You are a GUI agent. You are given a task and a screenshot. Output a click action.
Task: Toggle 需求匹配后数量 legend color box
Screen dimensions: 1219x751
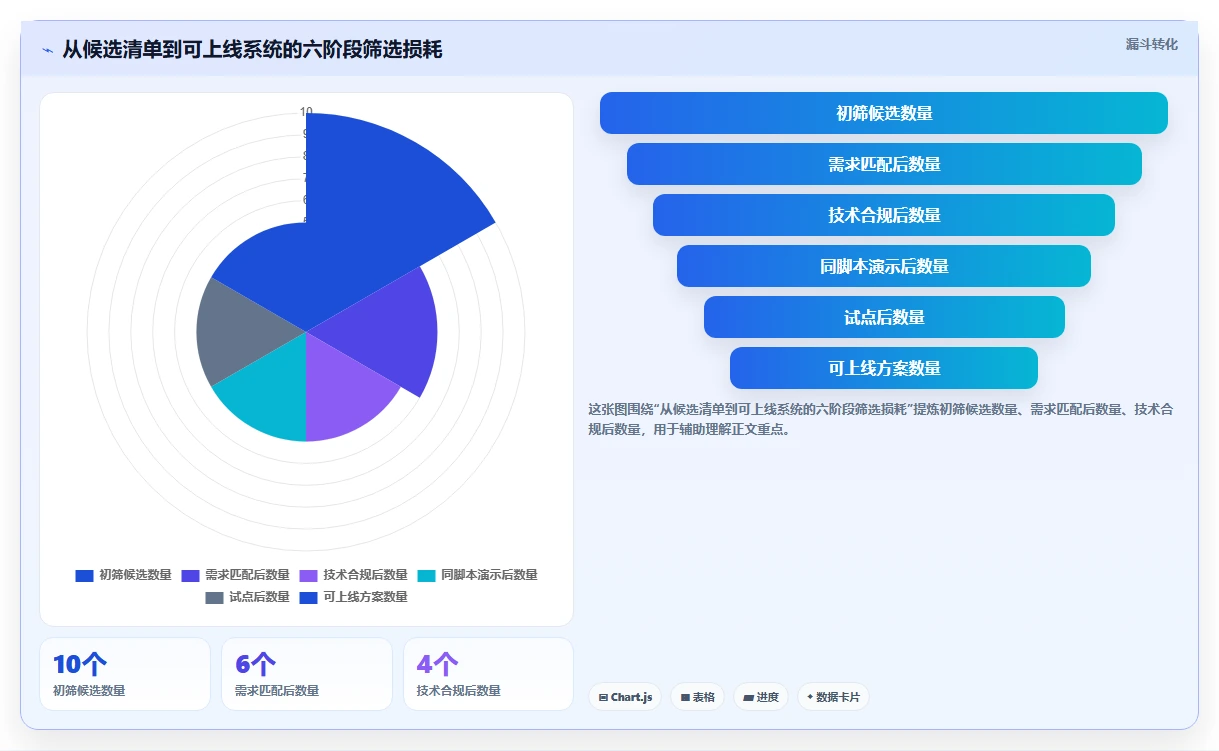191,575
